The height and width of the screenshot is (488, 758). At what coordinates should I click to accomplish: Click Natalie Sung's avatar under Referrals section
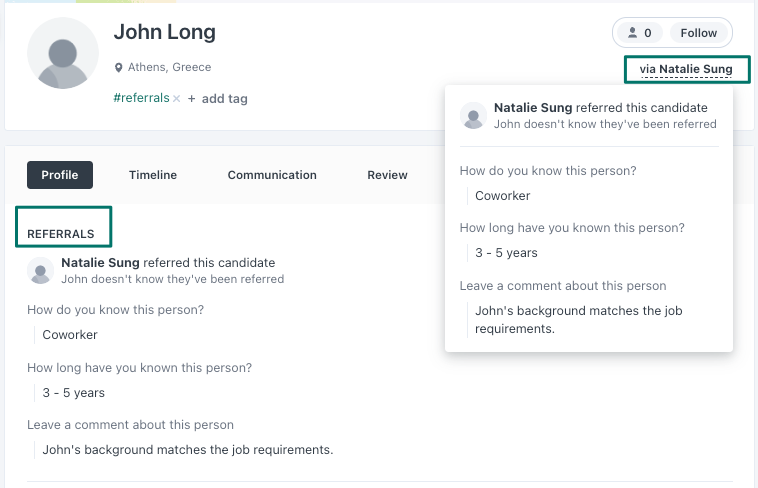click(x=41, y=270)
